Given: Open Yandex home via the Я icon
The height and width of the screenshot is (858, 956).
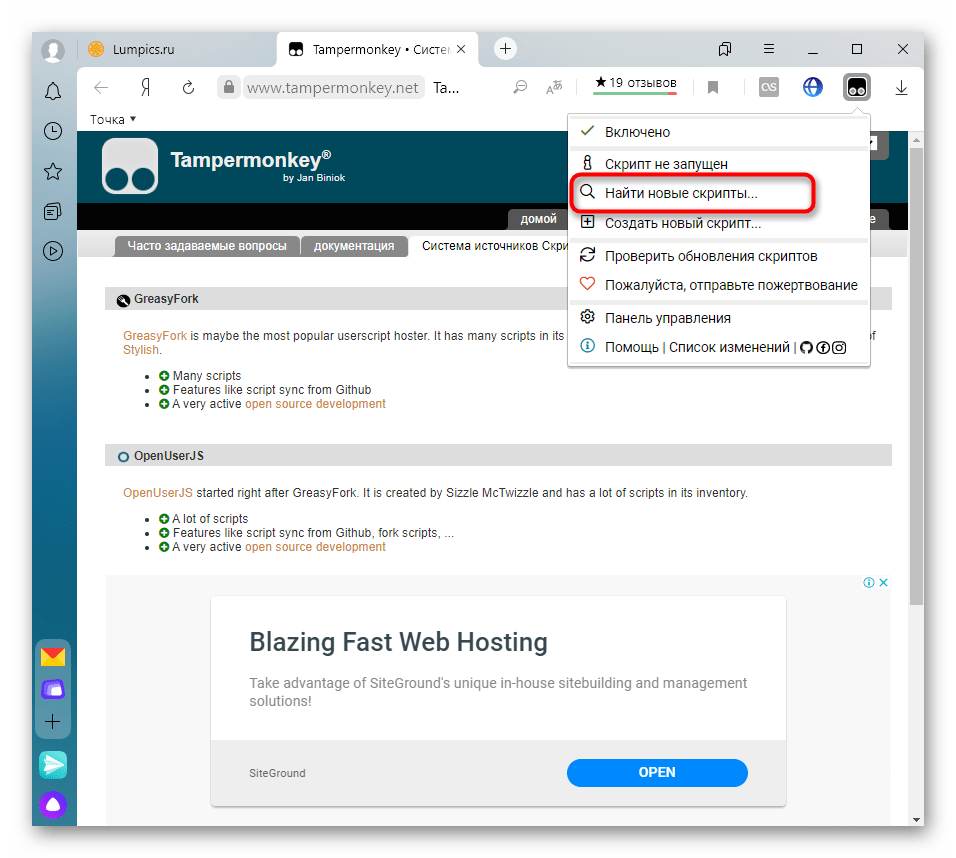Looking at the screenshot, I should pos(145,88).
